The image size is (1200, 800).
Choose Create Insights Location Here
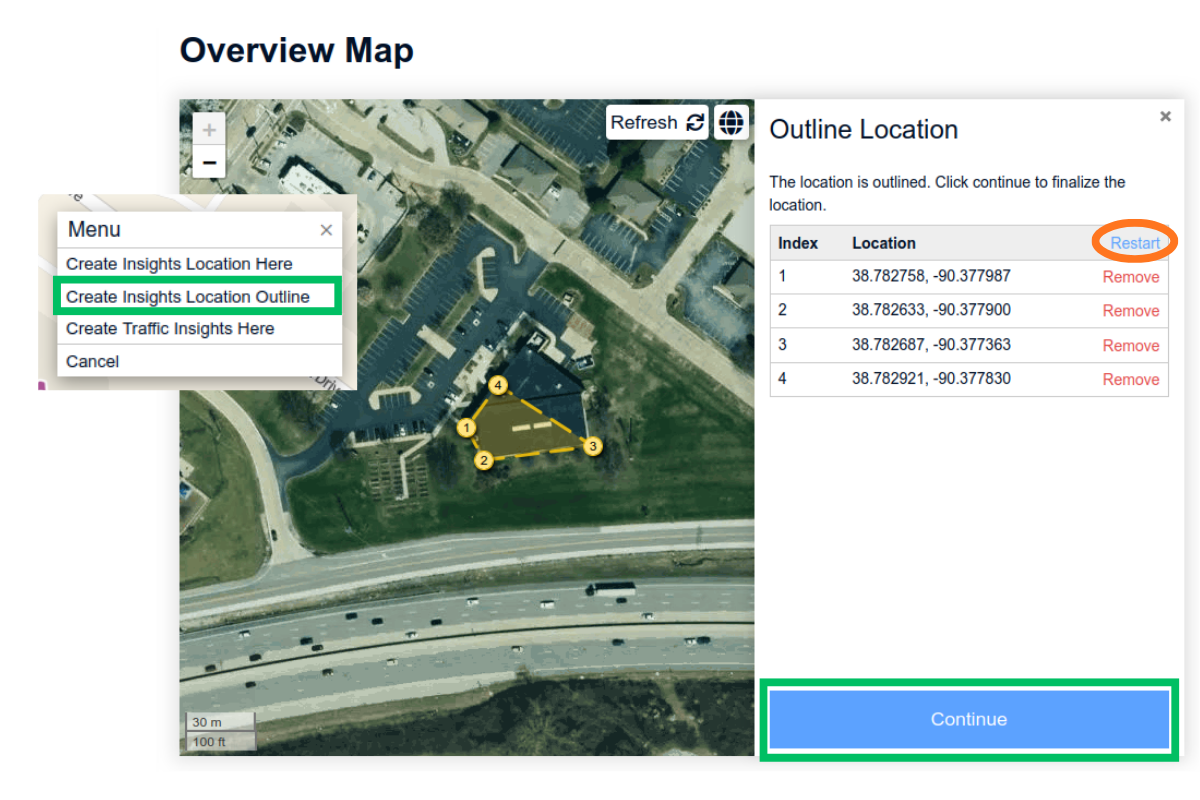[x=177, y=264]
